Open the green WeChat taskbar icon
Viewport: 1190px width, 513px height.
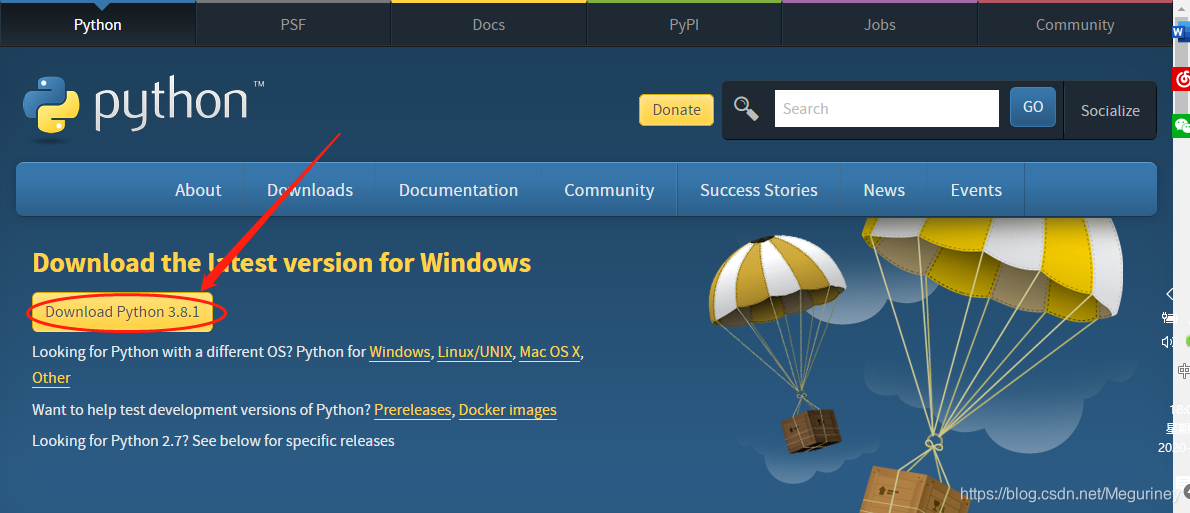pos(1182,125)
